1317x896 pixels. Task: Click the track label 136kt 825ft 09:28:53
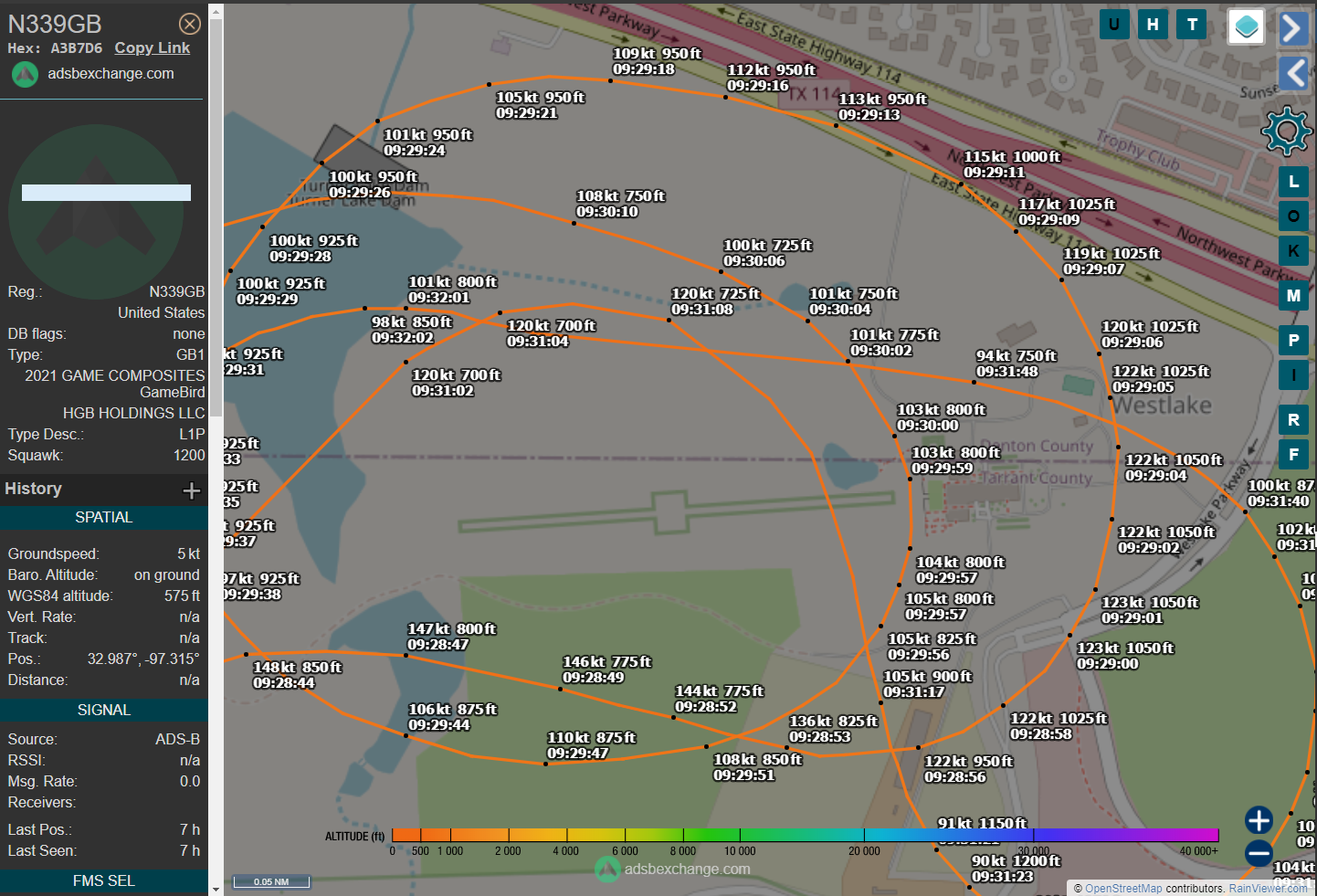(833, 729)
